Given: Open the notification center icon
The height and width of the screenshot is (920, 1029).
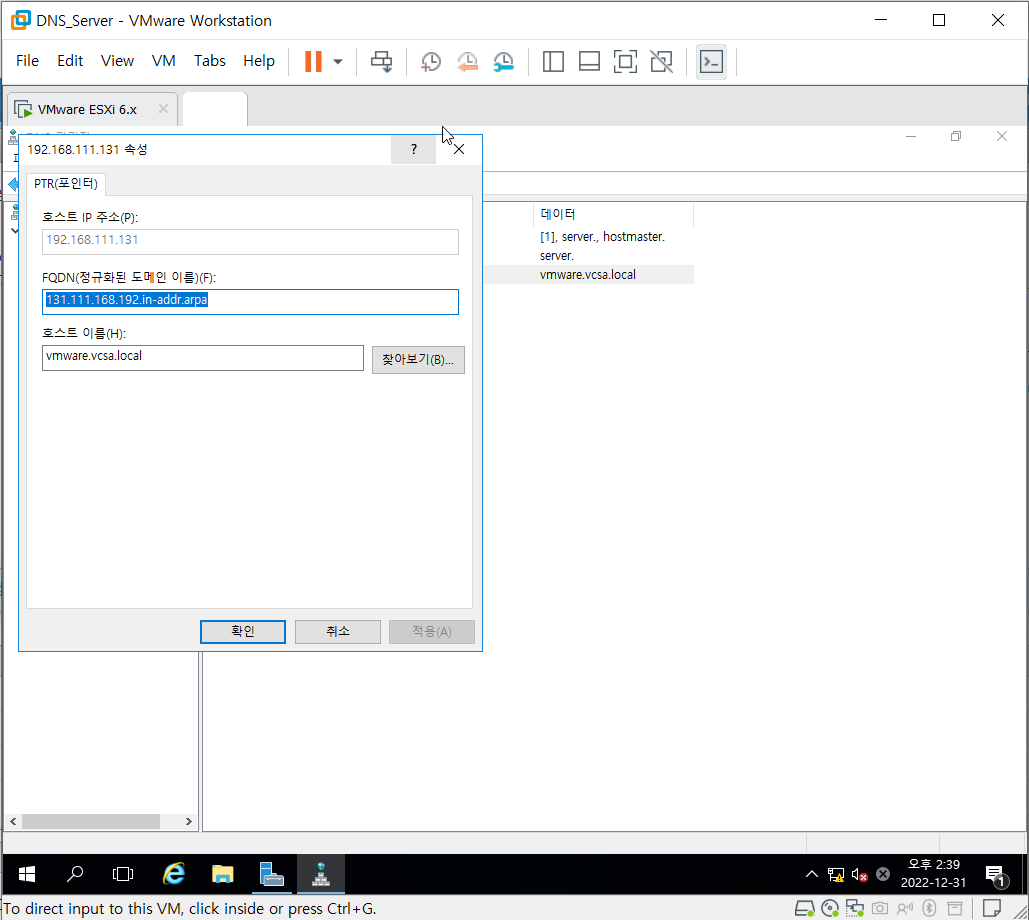Looking at the screenshot, I should [996, 875].
